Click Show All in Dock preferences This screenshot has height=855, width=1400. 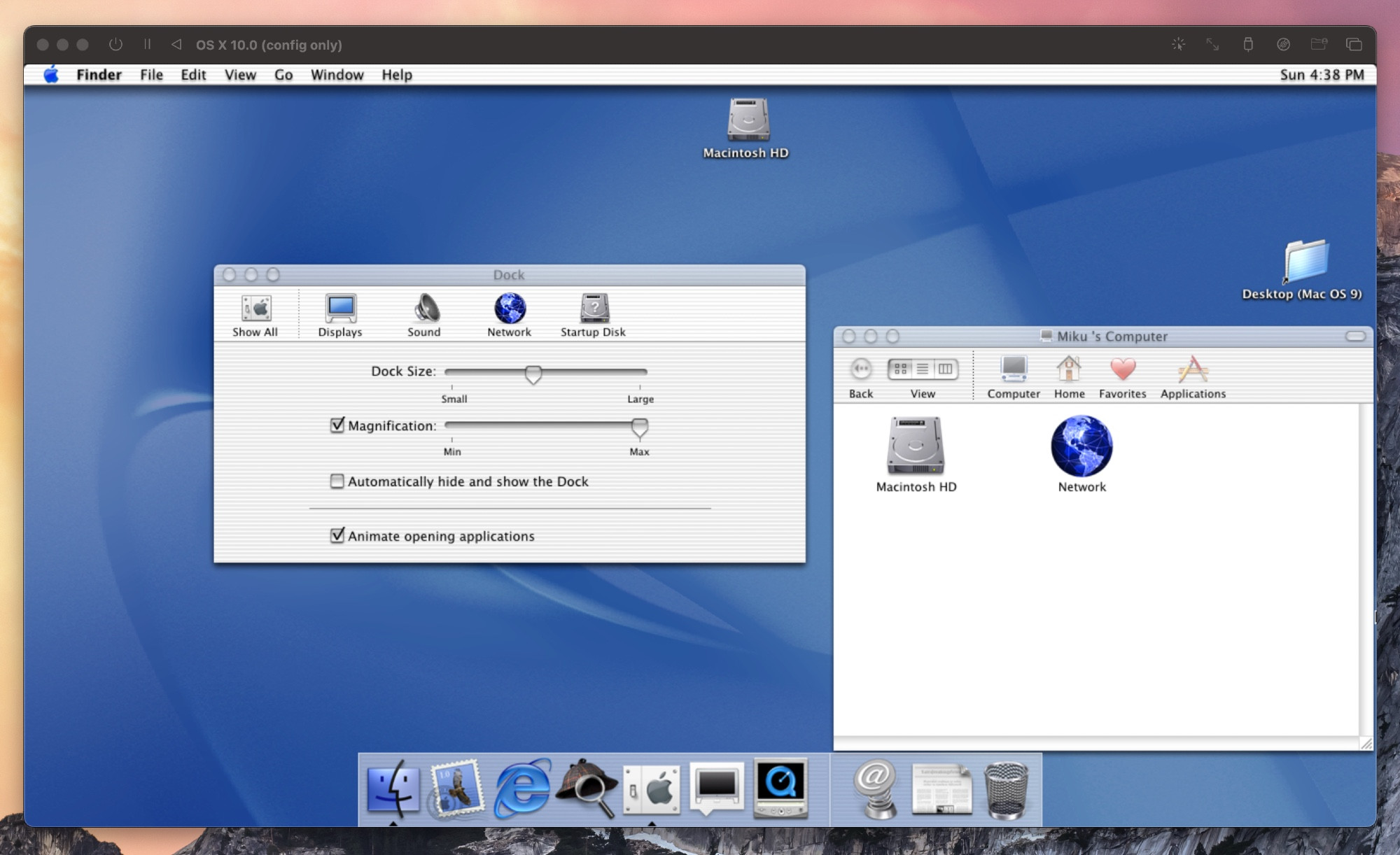click(x=255, y=315)
